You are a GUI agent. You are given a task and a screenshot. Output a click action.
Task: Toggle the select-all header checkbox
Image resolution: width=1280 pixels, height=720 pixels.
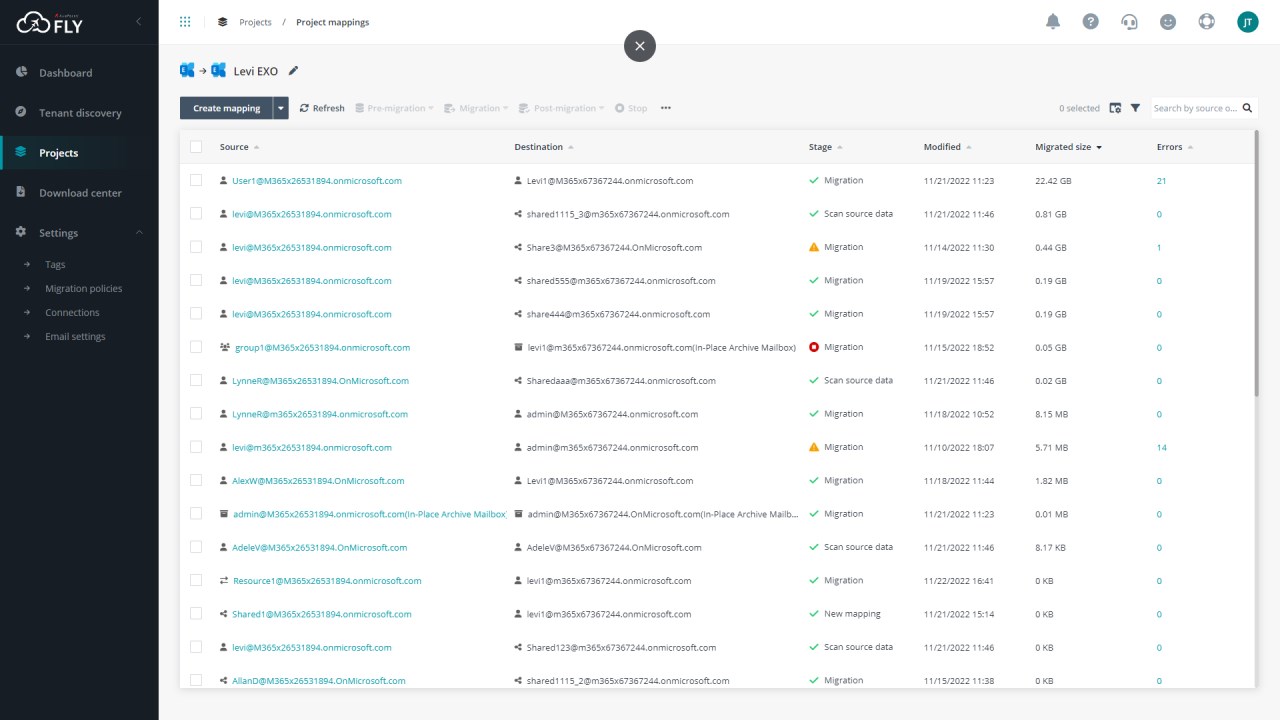coord(196,147)
